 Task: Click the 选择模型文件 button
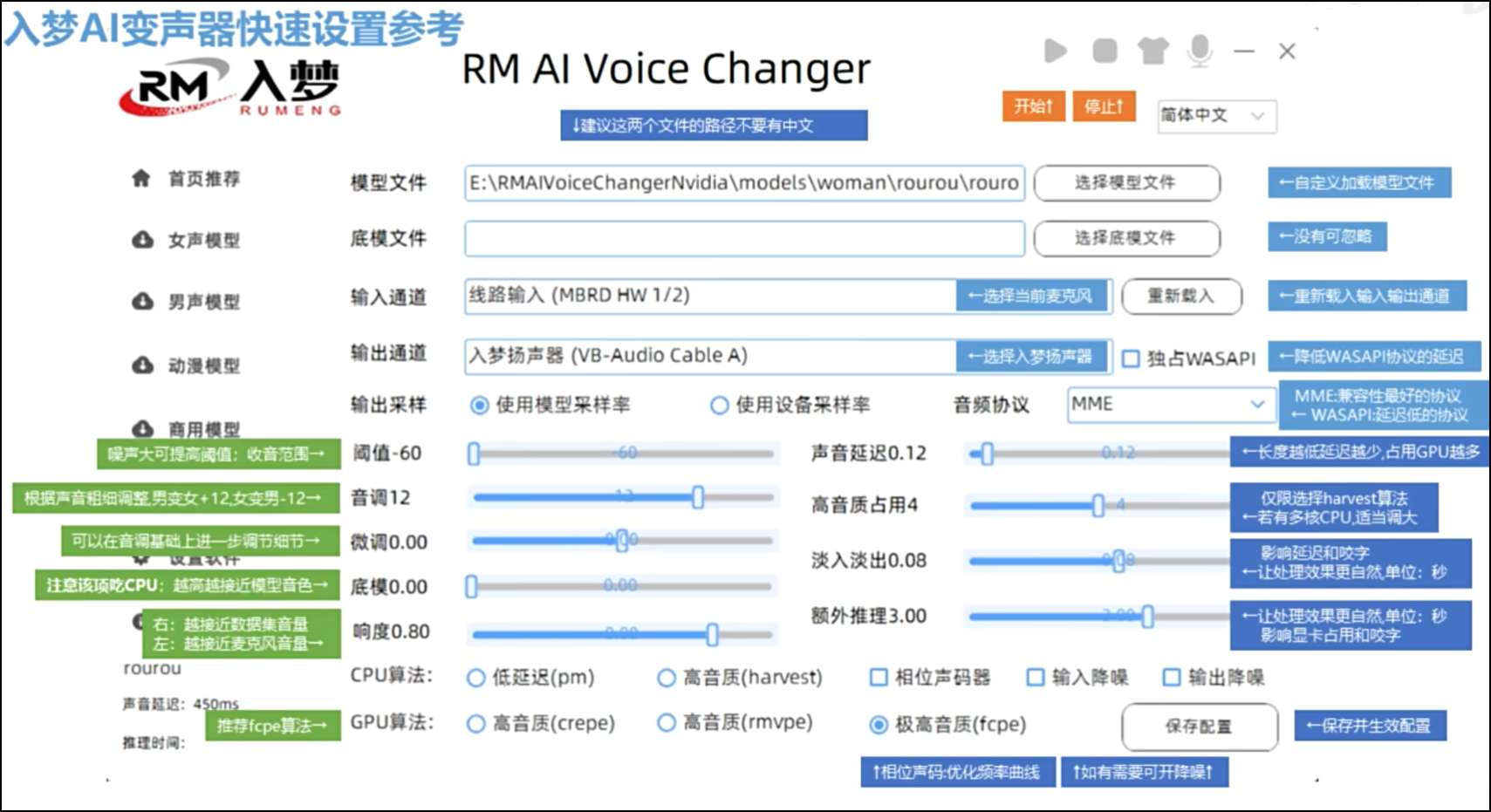coord(1126,183)
